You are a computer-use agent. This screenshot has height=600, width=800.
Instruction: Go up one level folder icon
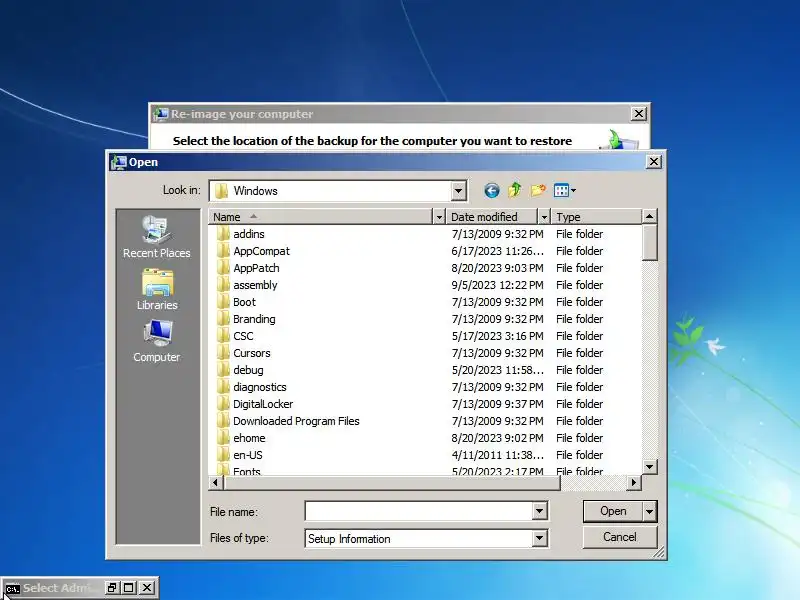515,190
